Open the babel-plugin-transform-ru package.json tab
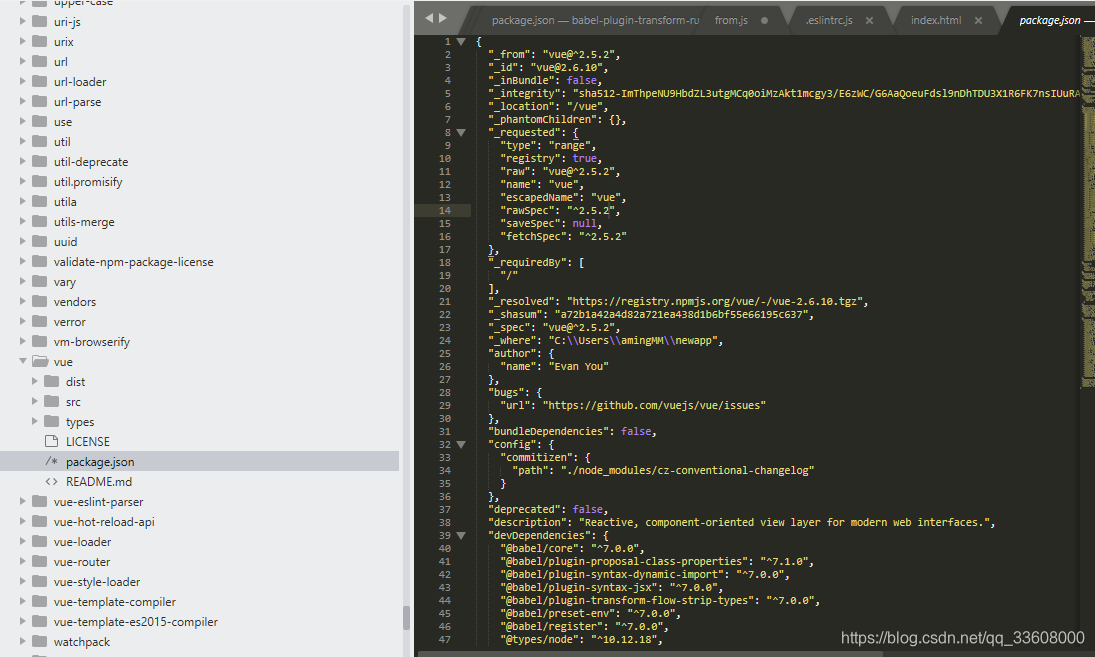The width and height of the screenshot is (1095, 657). coord(595,20)
